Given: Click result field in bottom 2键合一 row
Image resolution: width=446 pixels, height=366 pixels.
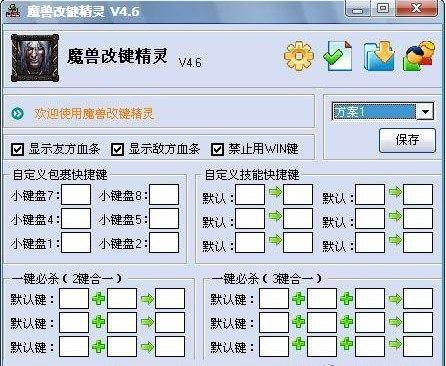Looking at the screenshot, I should pyautogui.click(x=170, y=346).
